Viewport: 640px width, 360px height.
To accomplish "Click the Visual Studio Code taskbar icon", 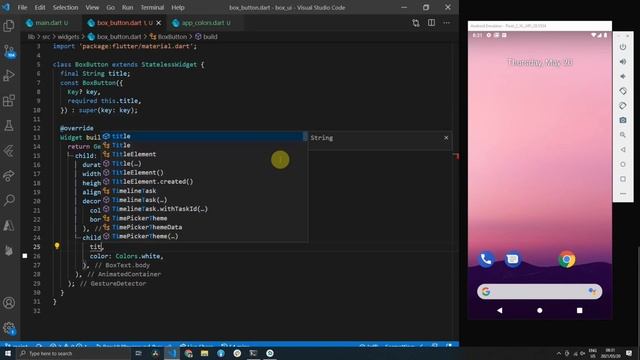I will [x=172, y=353].
